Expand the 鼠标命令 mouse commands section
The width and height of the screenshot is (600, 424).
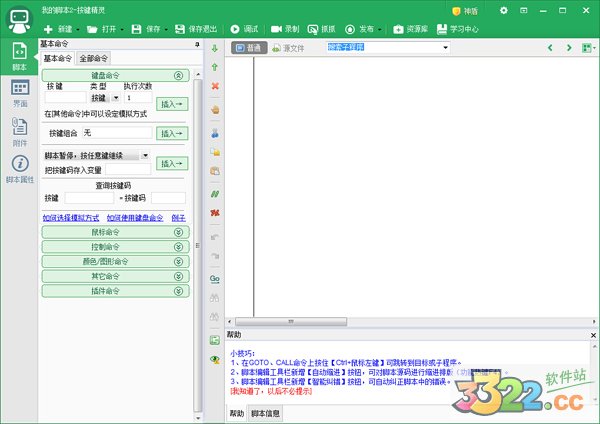[x=115, y=232]
